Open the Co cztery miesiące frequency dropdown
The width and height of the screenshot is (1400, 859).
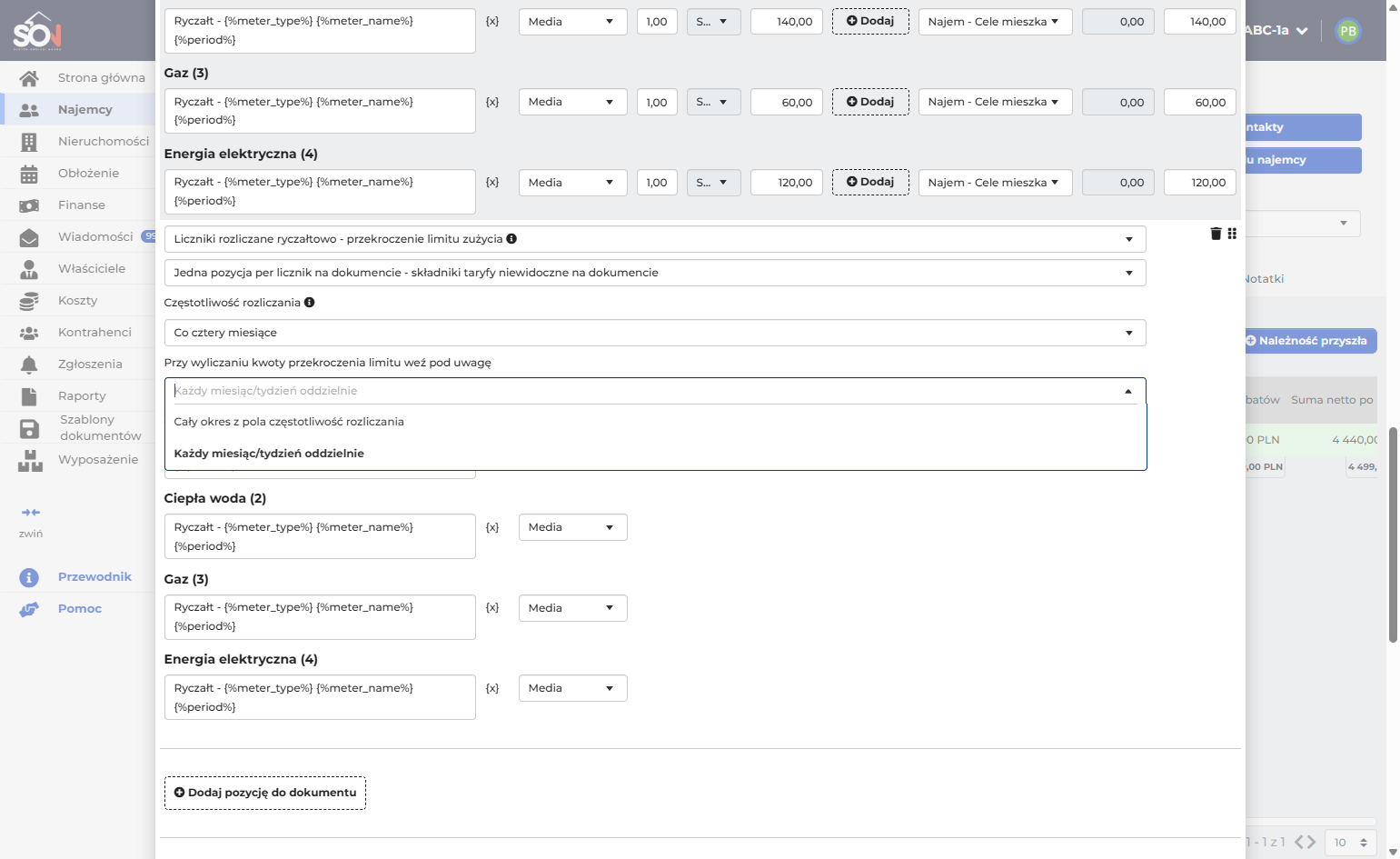655,333
